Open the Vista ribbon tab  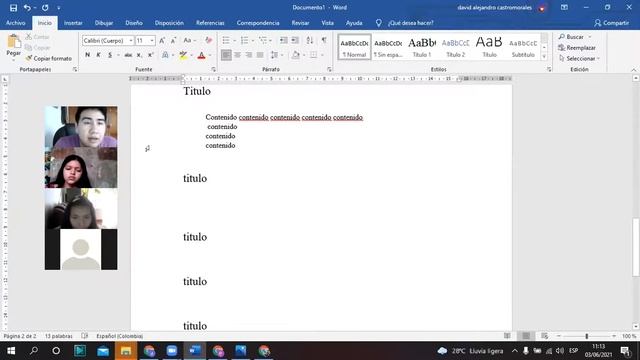tap(327, 23)
